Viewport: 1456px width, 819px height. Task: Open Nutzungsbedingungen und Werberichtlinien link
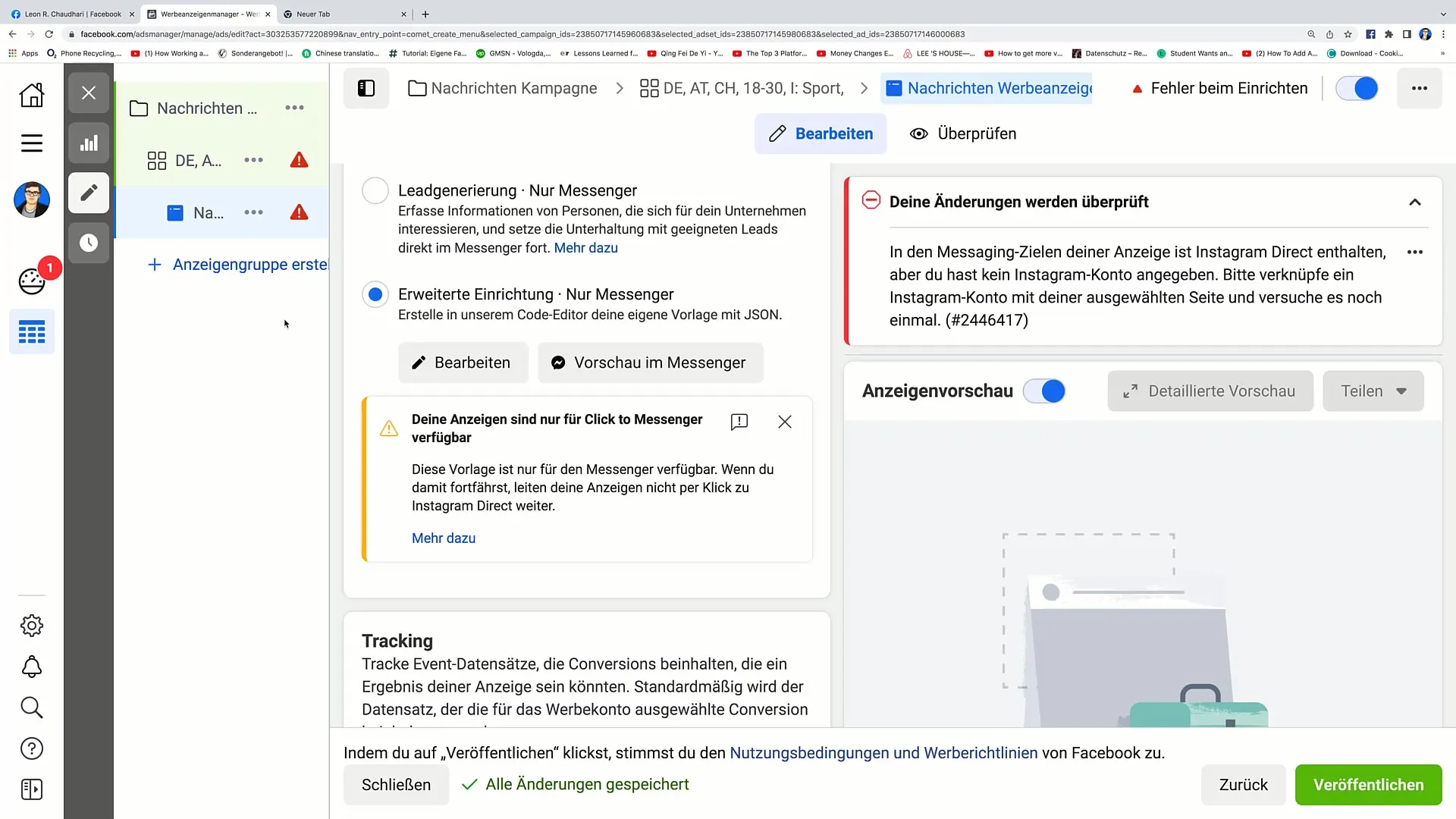tap(883, 753)
